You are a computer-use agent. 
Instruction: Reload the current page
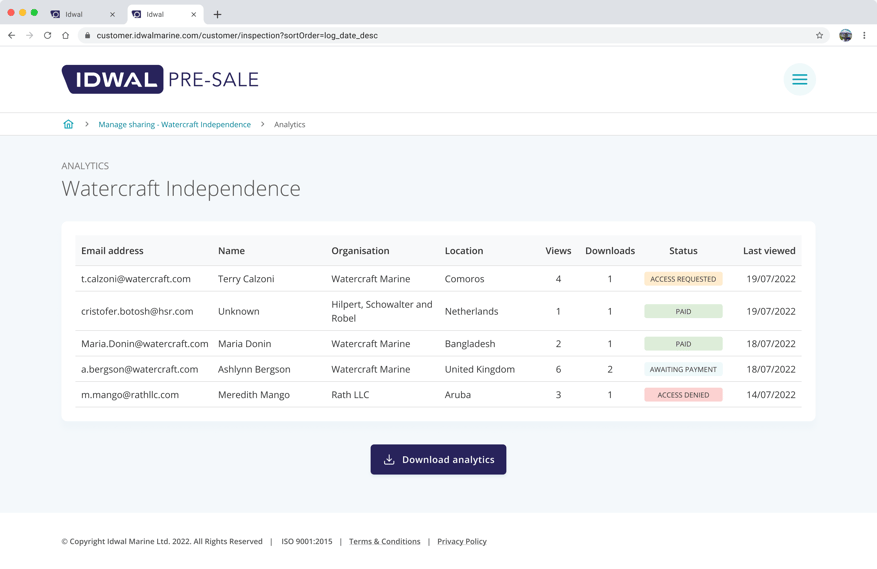tap(48, 35)
